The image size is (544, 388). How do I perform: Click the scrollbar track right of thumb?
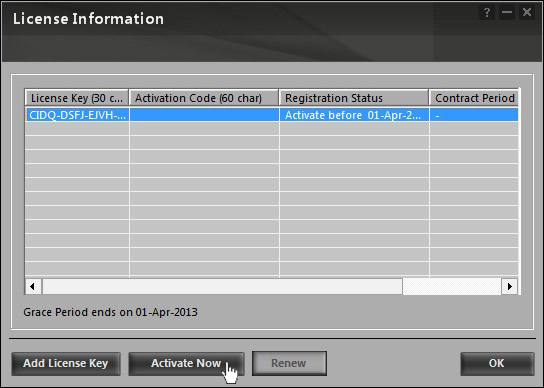[452, 287]
